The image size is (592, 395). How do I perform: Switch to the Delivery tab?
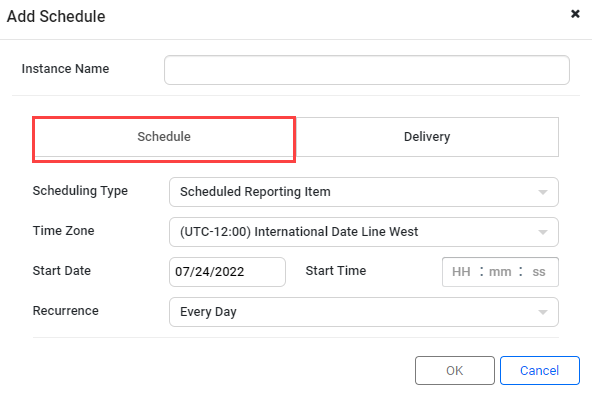click(x=427, y=137)
